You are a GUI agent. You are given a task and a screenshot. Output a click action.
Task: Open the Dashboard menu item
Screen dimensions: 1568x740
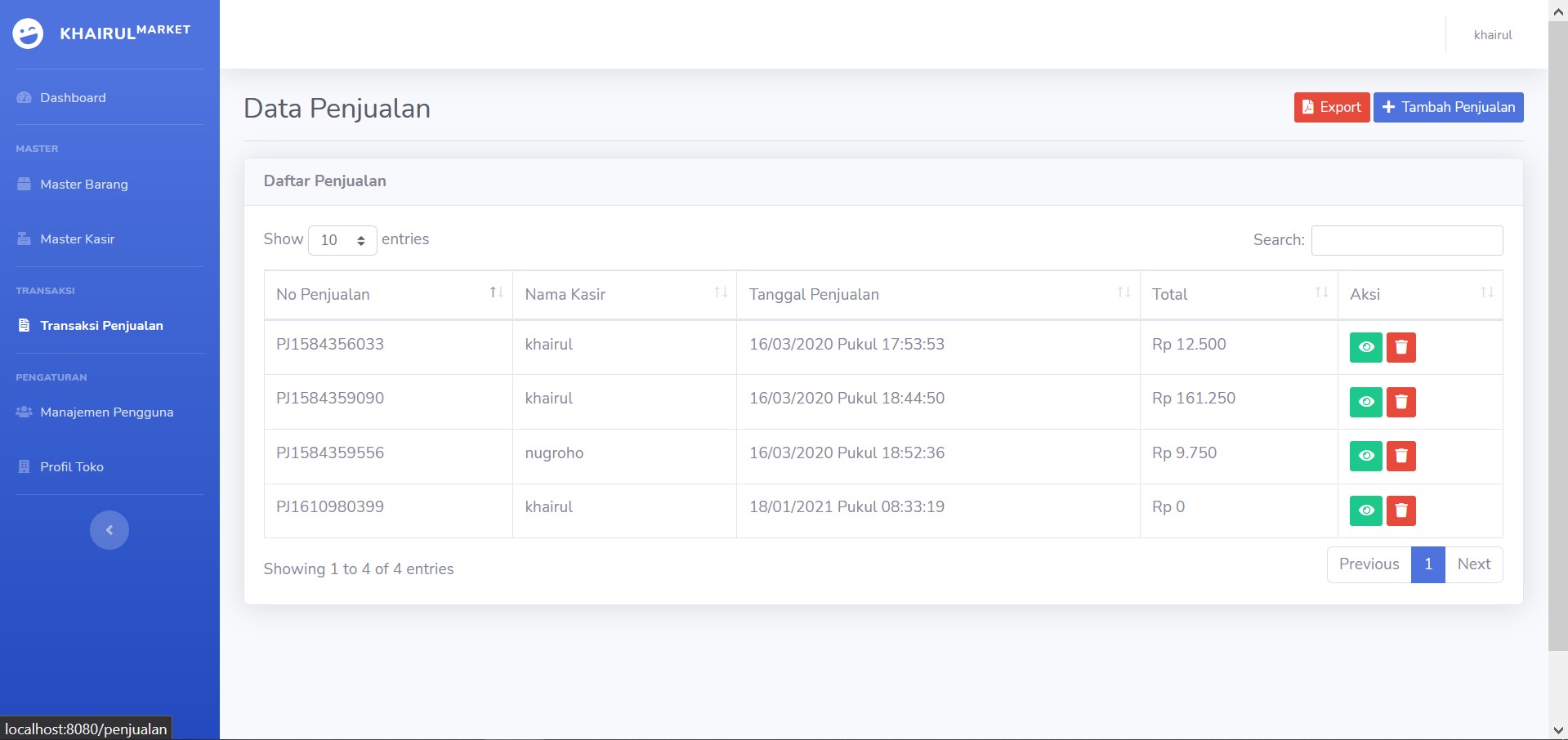click(x=73, y=97)
